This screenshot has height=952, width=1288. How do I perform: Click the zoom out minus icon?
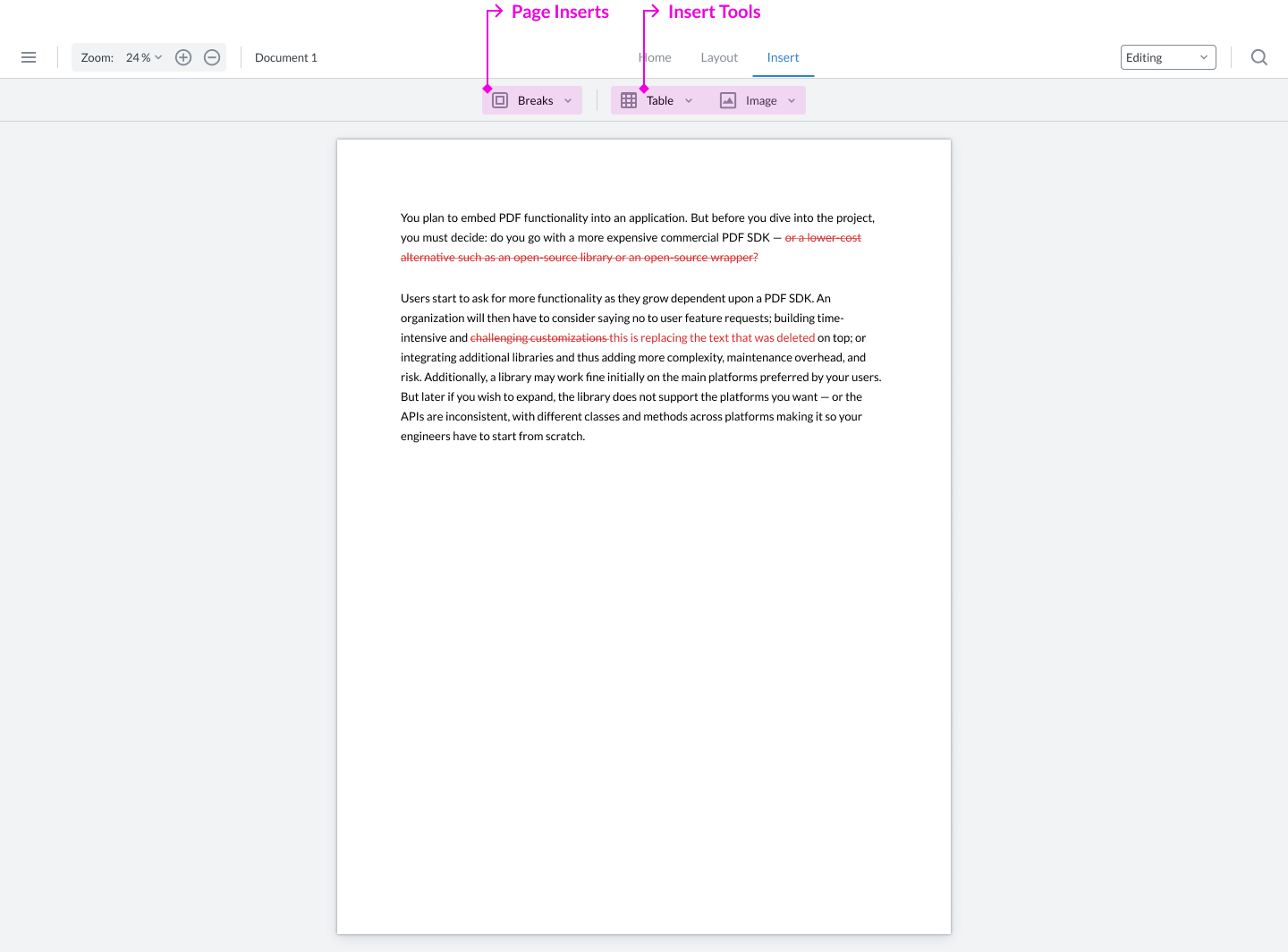click(x=212, y=57)
